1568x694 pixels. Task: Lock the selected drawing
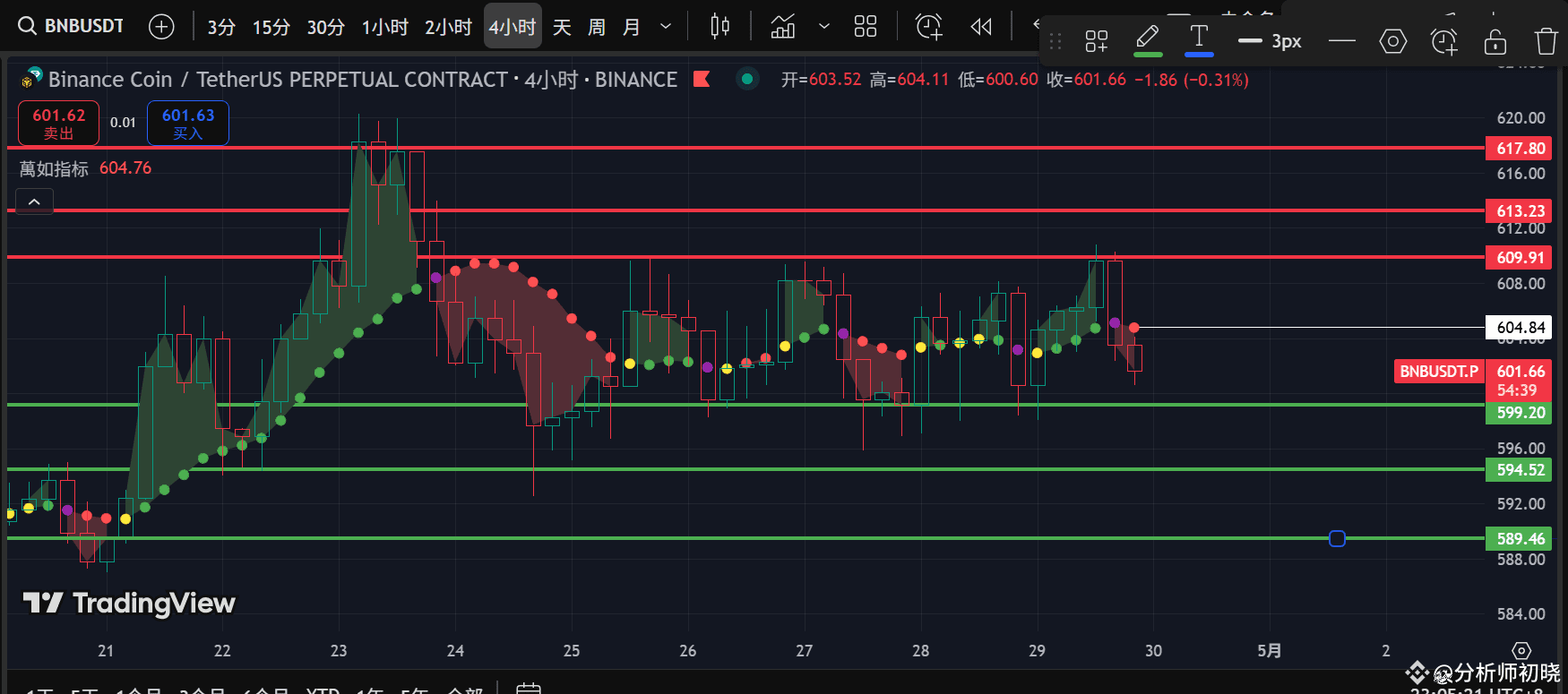point(1495,41)
